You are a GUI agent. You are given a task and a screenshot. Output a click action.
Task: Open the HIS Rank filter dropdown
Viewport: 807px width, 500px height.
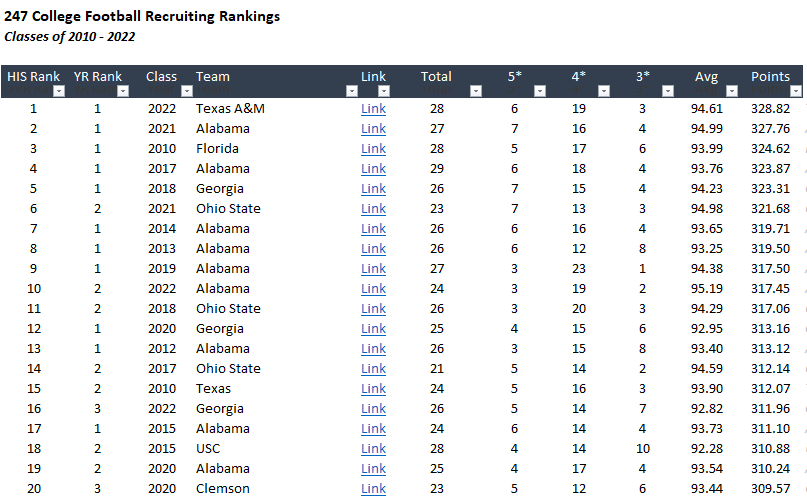(x=58, y=91)
